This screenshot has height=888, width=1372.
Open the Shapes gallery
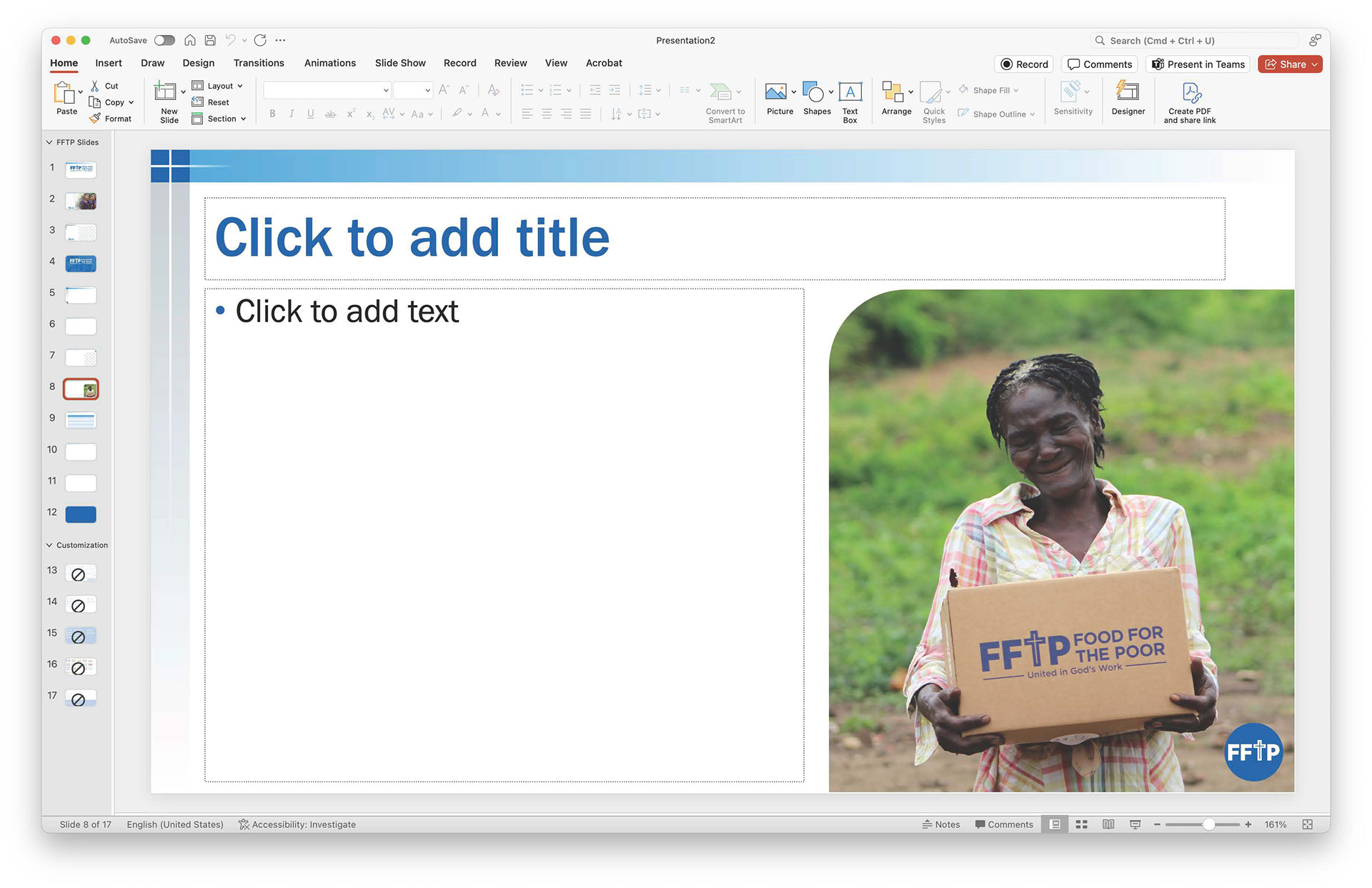pos(813,93)
